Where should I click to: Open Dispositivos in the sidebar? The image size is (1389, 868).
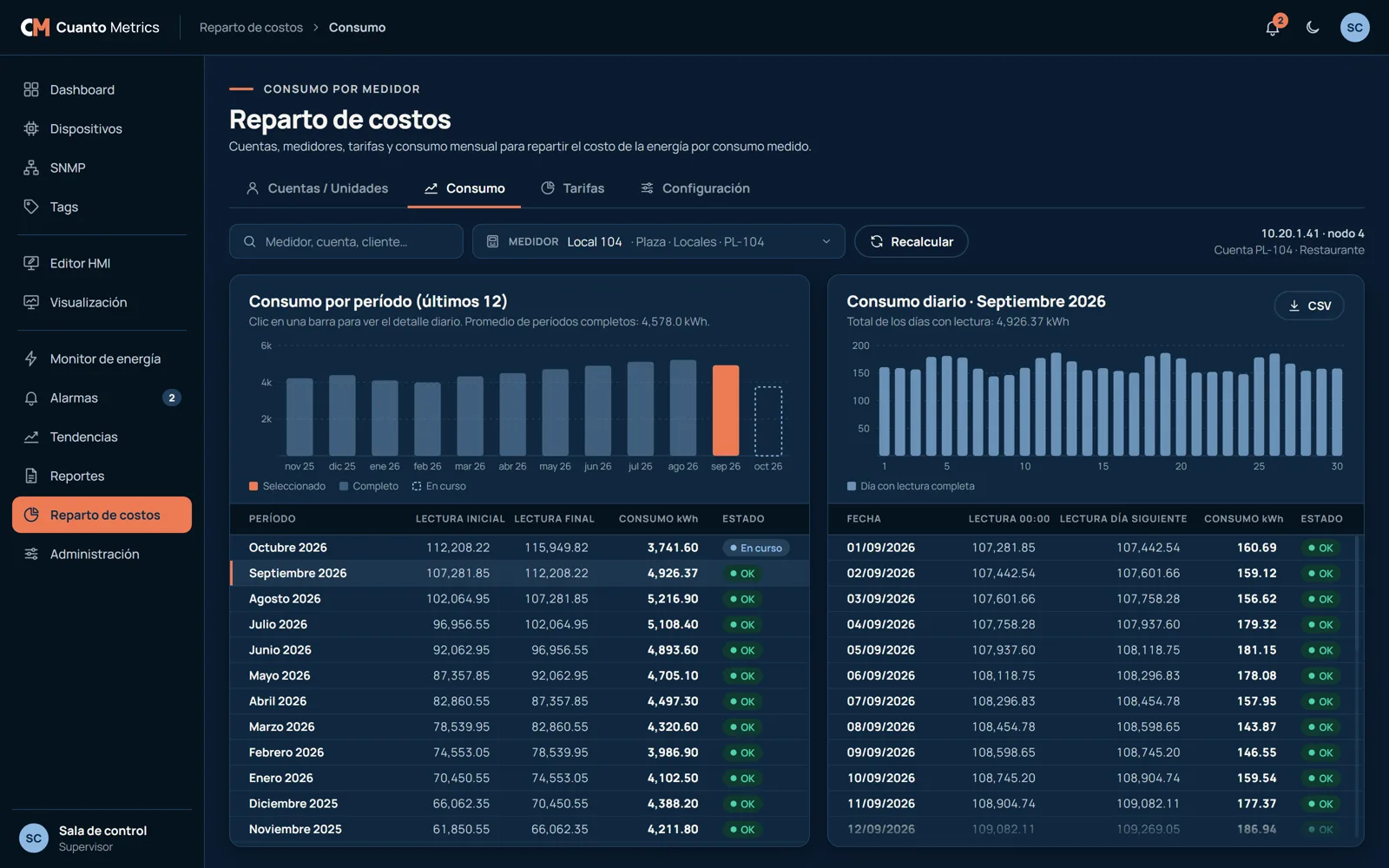point(102,128)
